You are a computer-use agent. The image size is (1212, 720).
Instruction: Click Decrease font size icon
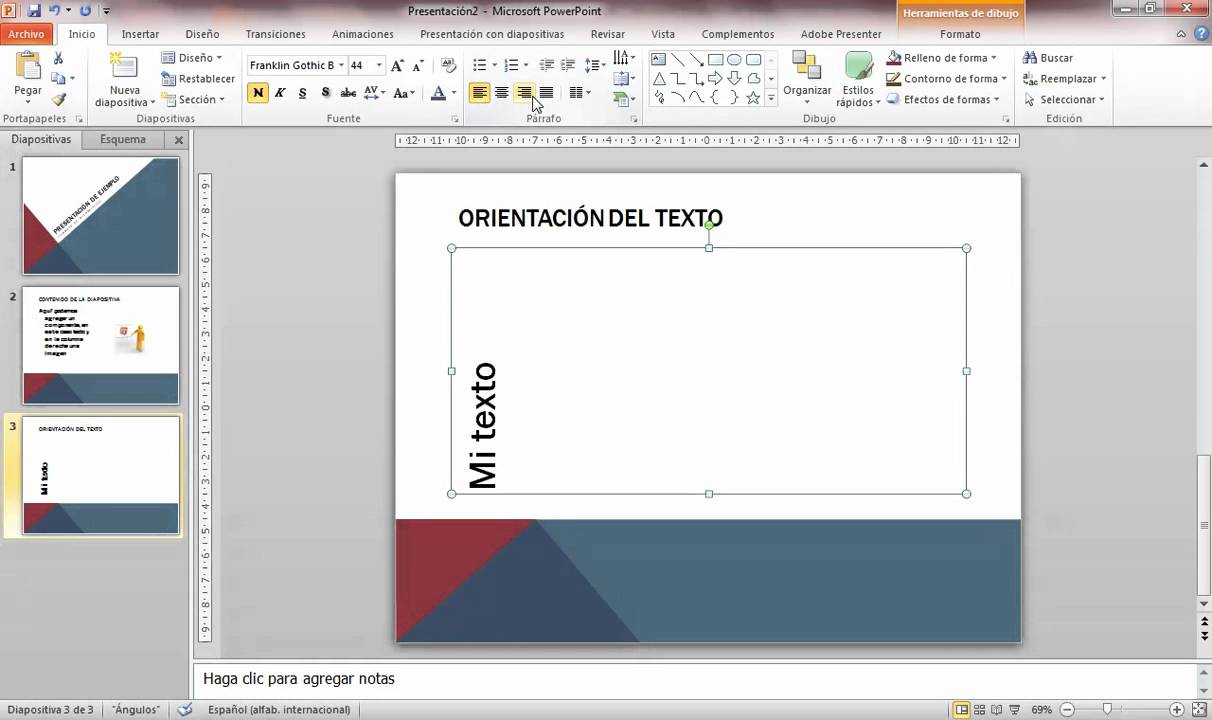416,65
